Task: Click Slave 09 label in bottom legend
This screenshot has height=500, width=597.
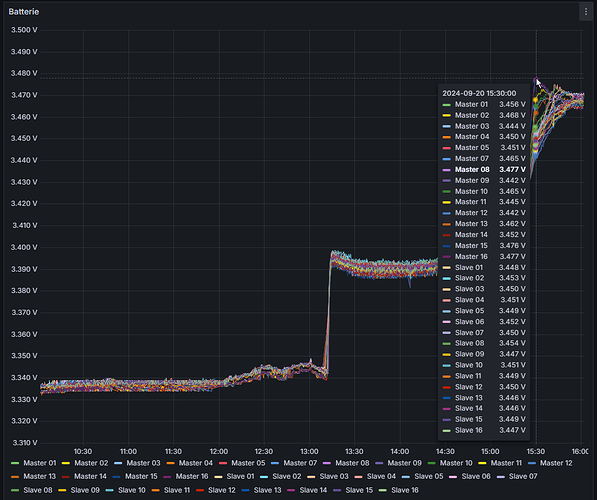Action: [x=85, y=490]
